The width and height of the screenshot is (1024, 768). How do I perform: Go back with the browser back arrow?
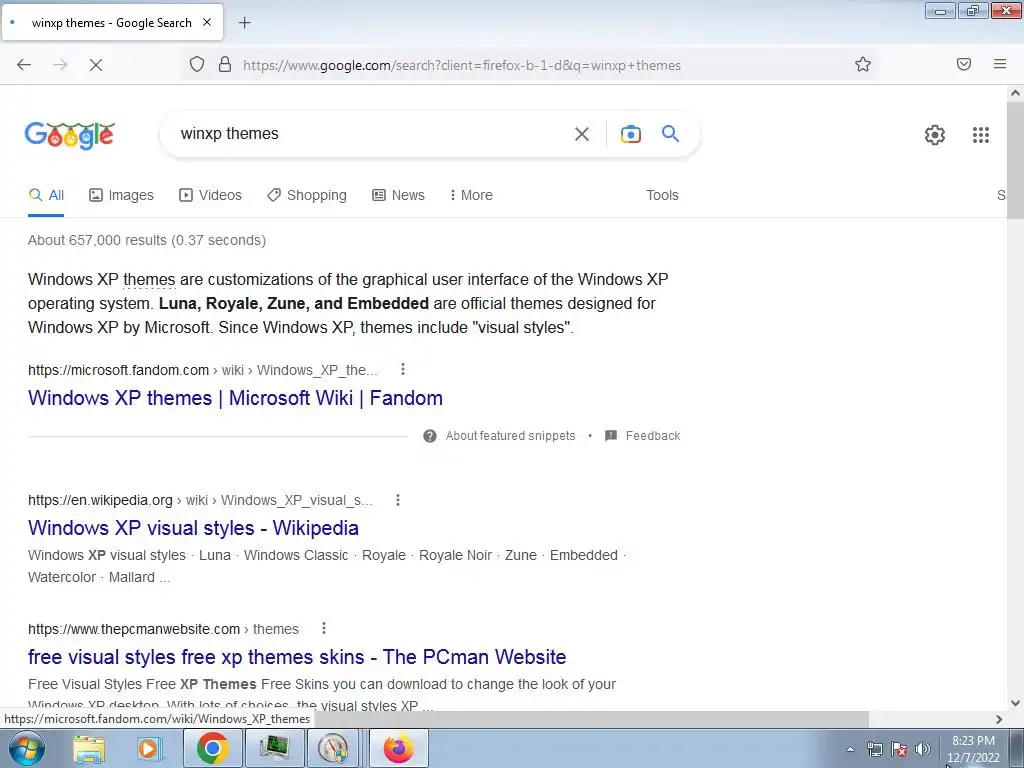24,65
